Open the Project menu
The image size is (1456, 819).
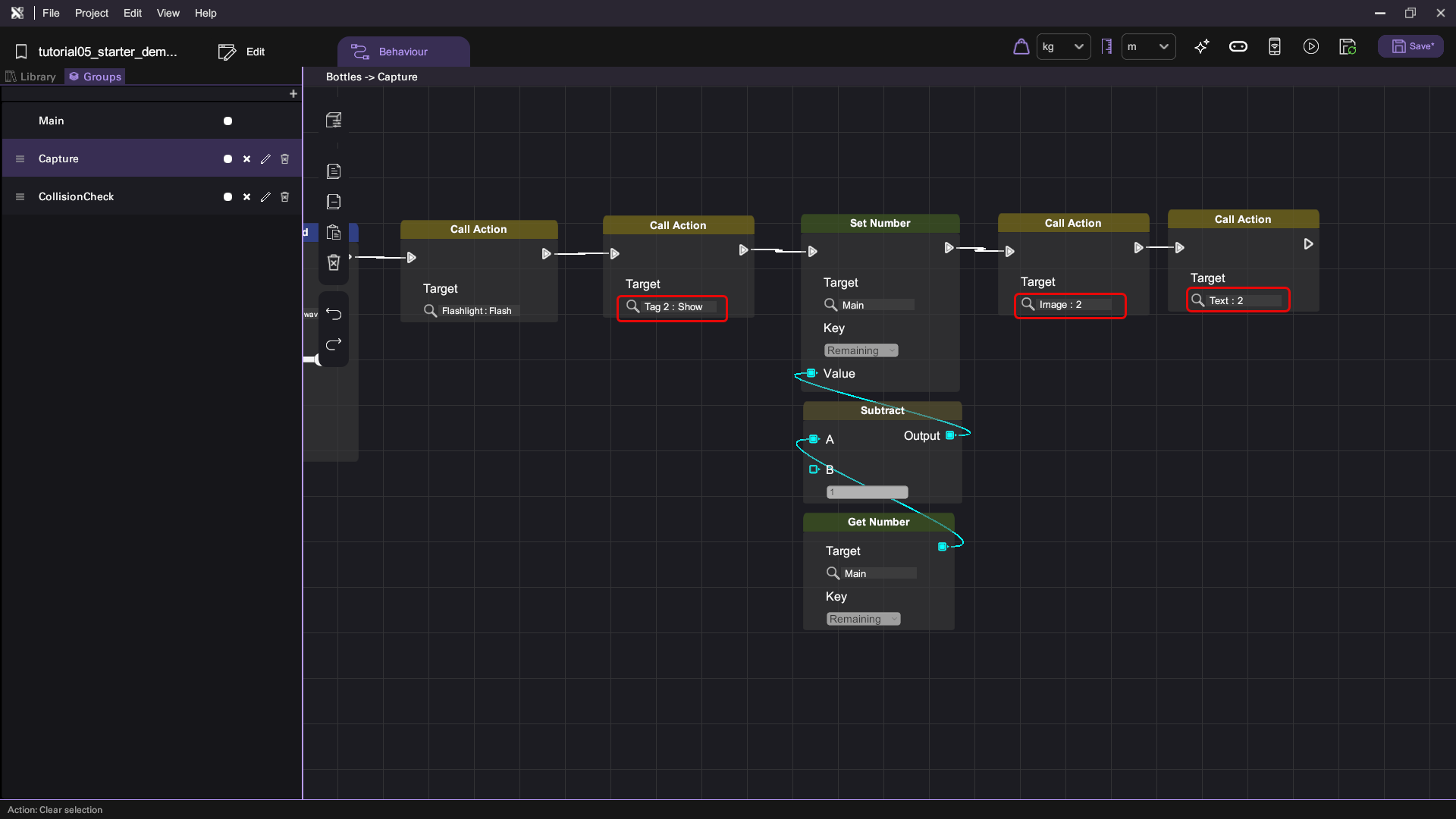click(91, 13)
